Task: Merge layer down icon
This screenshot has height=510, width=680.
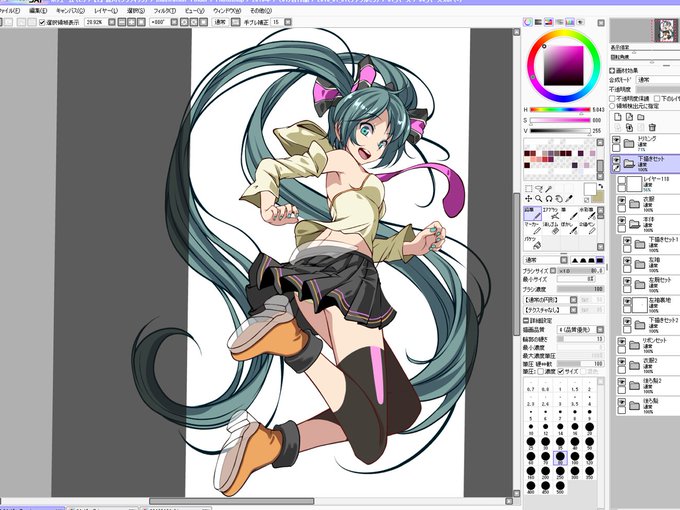Action: (629, 127)
